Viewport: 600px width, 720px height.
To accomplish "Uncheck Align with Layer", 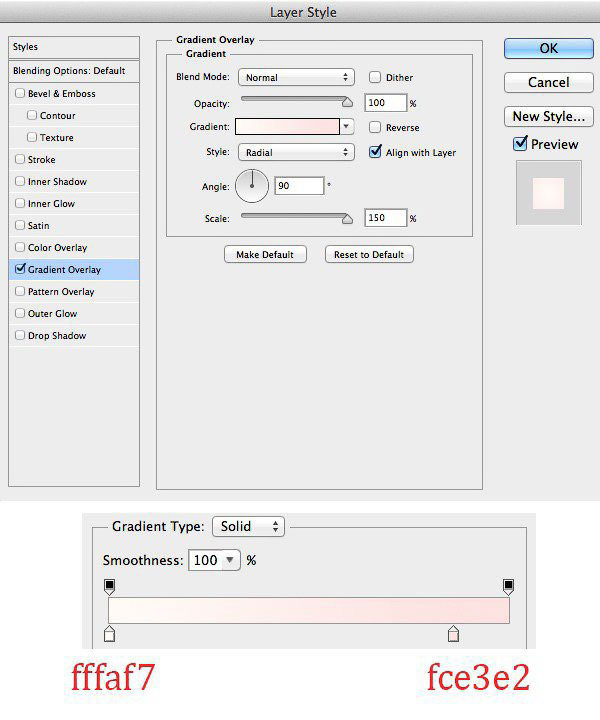I will pyautogui.click(x=375, y=152).
